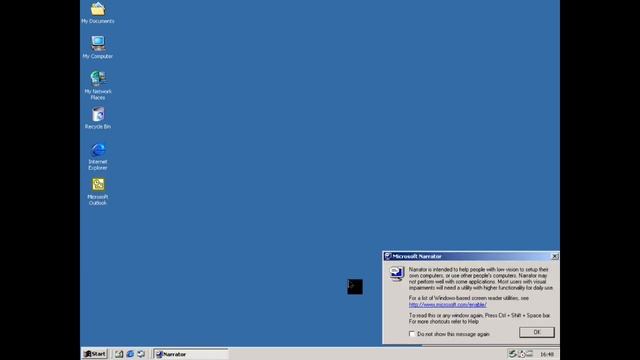Click the first system tray icon
This screenshot has width=640, height=360.
[512, 354]
